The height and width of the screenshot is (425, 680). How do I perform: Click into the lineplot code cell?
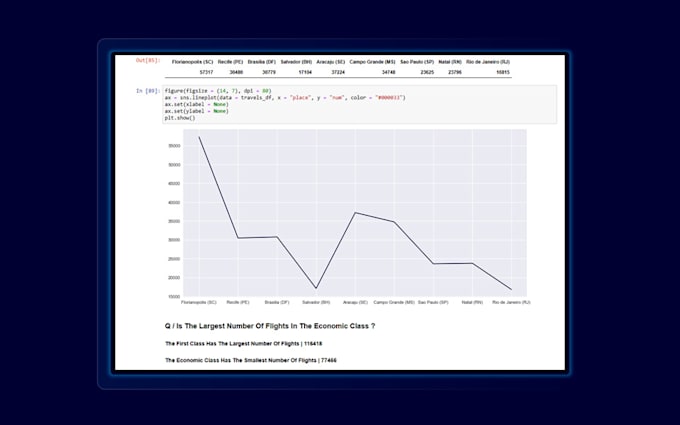360,105
